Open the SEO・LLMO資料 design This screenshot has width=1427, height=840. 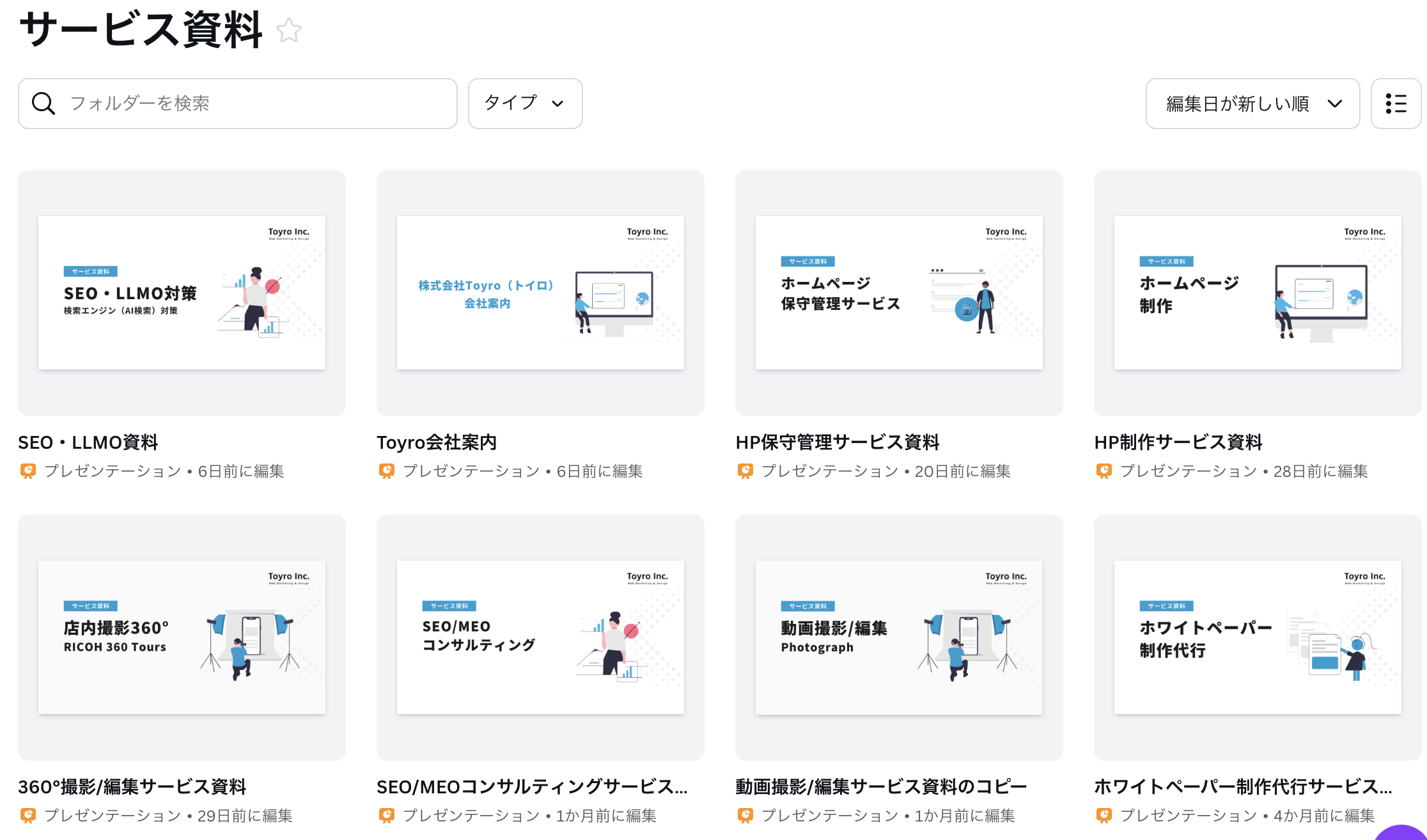click(x=88, y=442)
